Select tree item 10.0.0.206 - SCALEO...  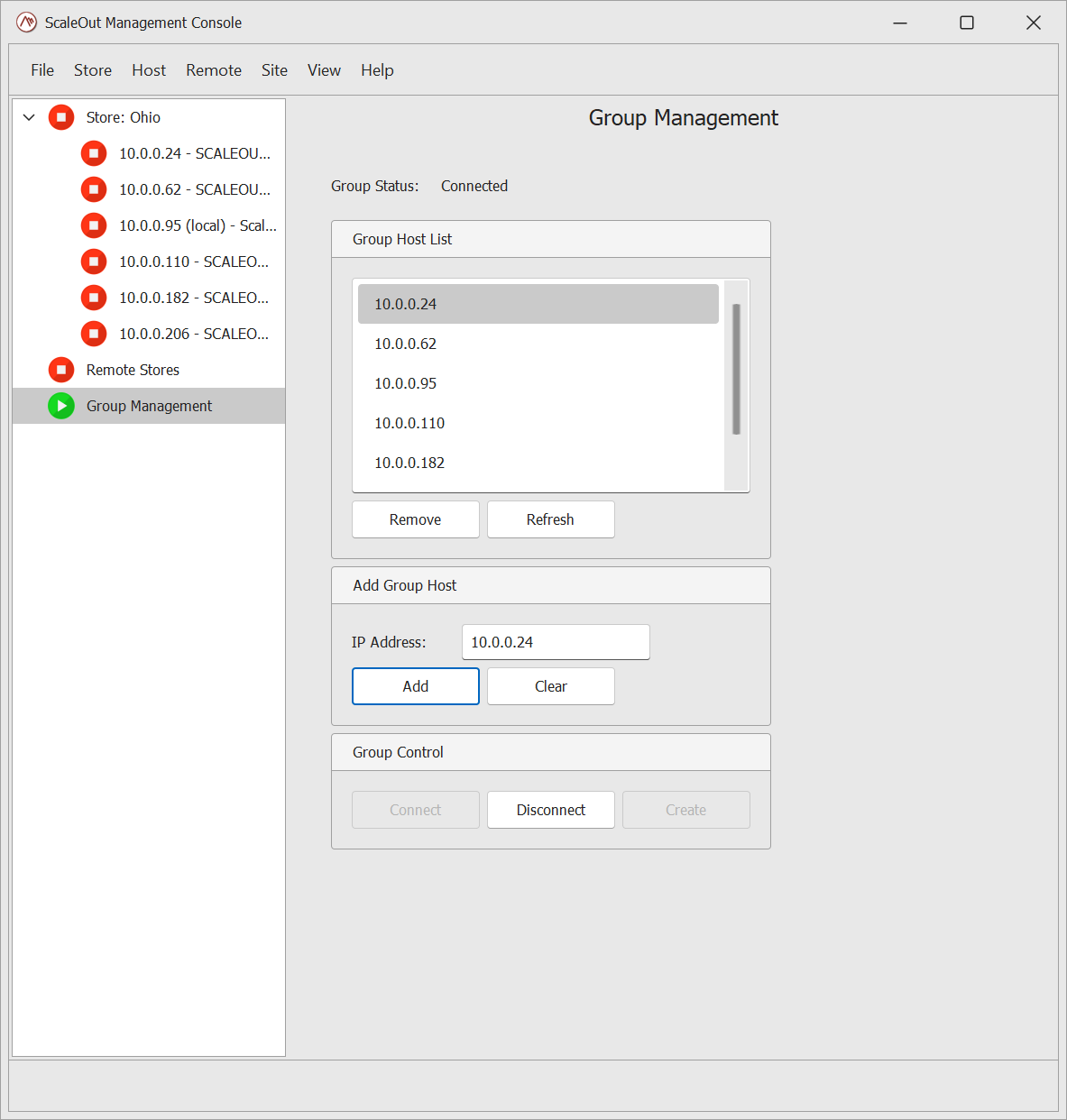coord(194,334)
